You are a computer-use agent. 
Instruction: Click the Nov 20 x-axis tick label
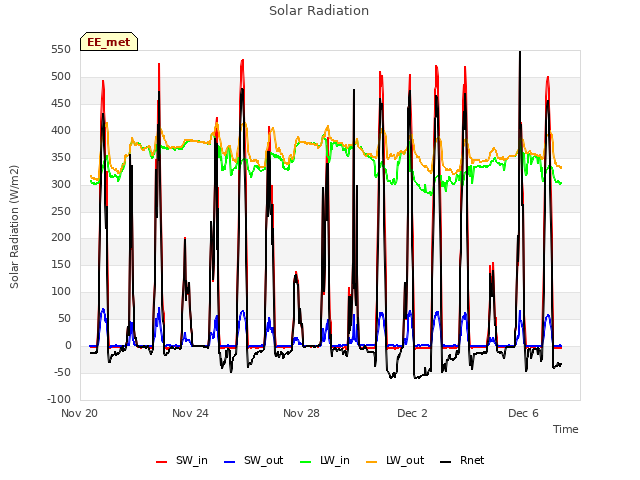click(x=80, y=413)
